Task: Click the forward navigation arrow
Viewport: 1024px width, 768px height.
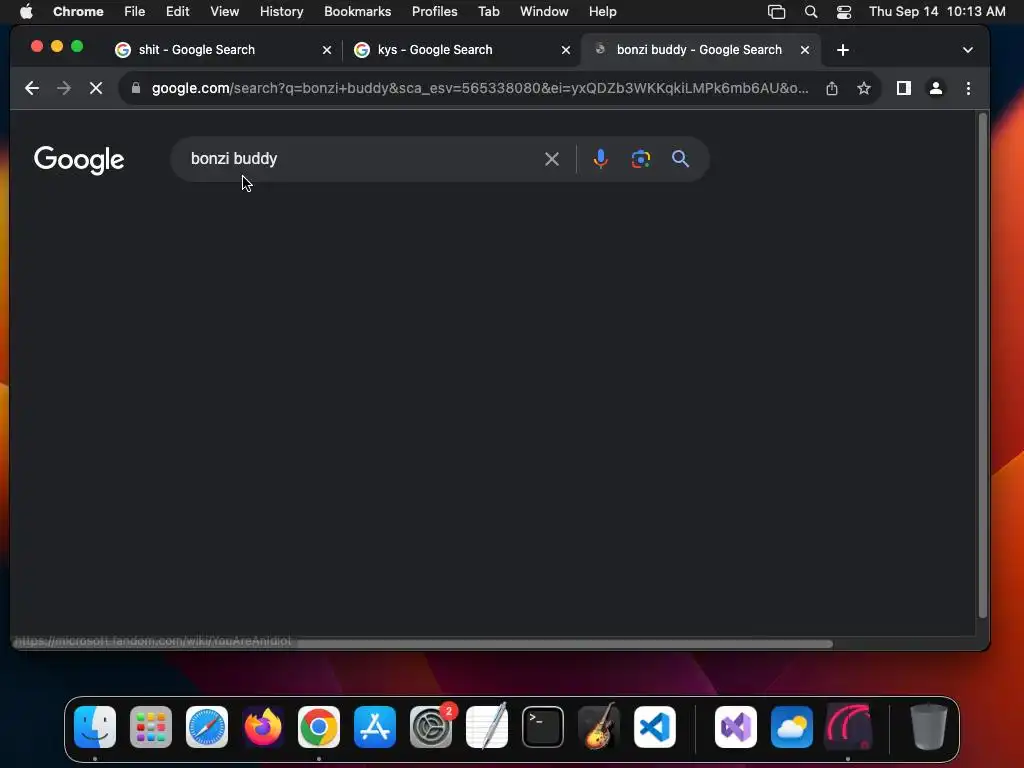Action: [63, 88]
